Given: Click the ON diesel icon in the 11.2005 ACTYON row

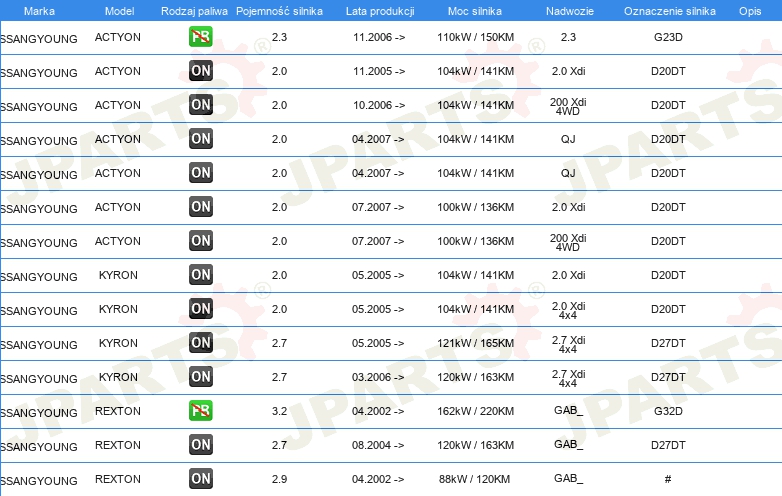Looking at the screenshot, I should coord(200,71).
